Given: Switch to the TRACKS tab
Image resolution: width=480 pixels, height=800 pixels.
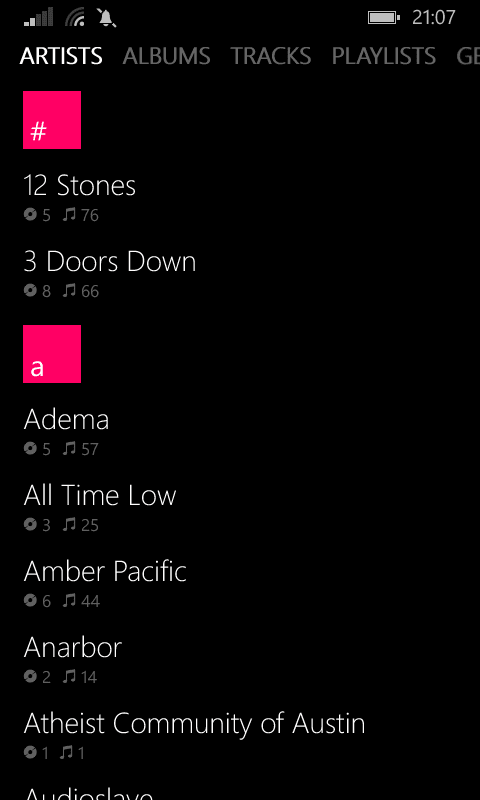Looking at the screenshot, I should pos(271,56).
